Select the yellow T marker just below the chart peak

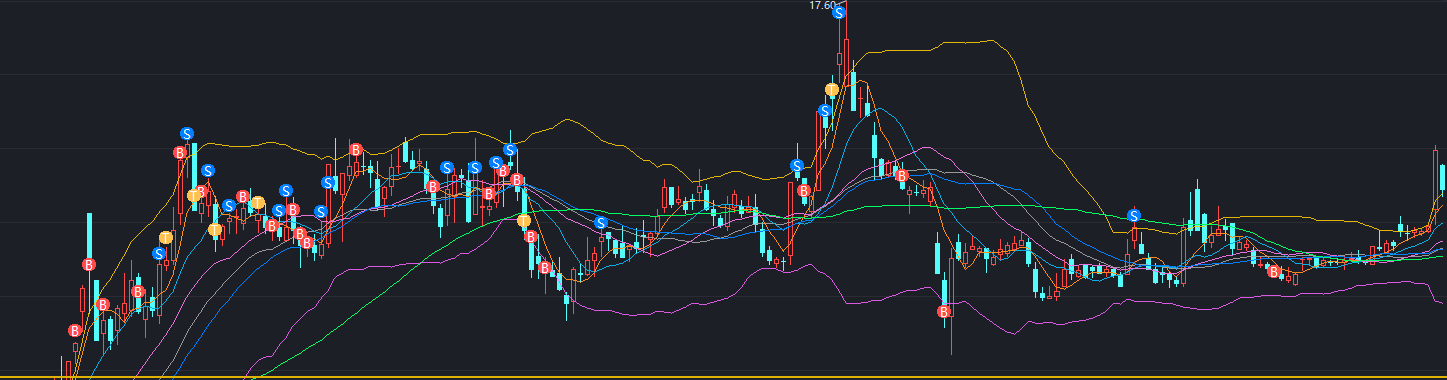click(x=832, y=90)
